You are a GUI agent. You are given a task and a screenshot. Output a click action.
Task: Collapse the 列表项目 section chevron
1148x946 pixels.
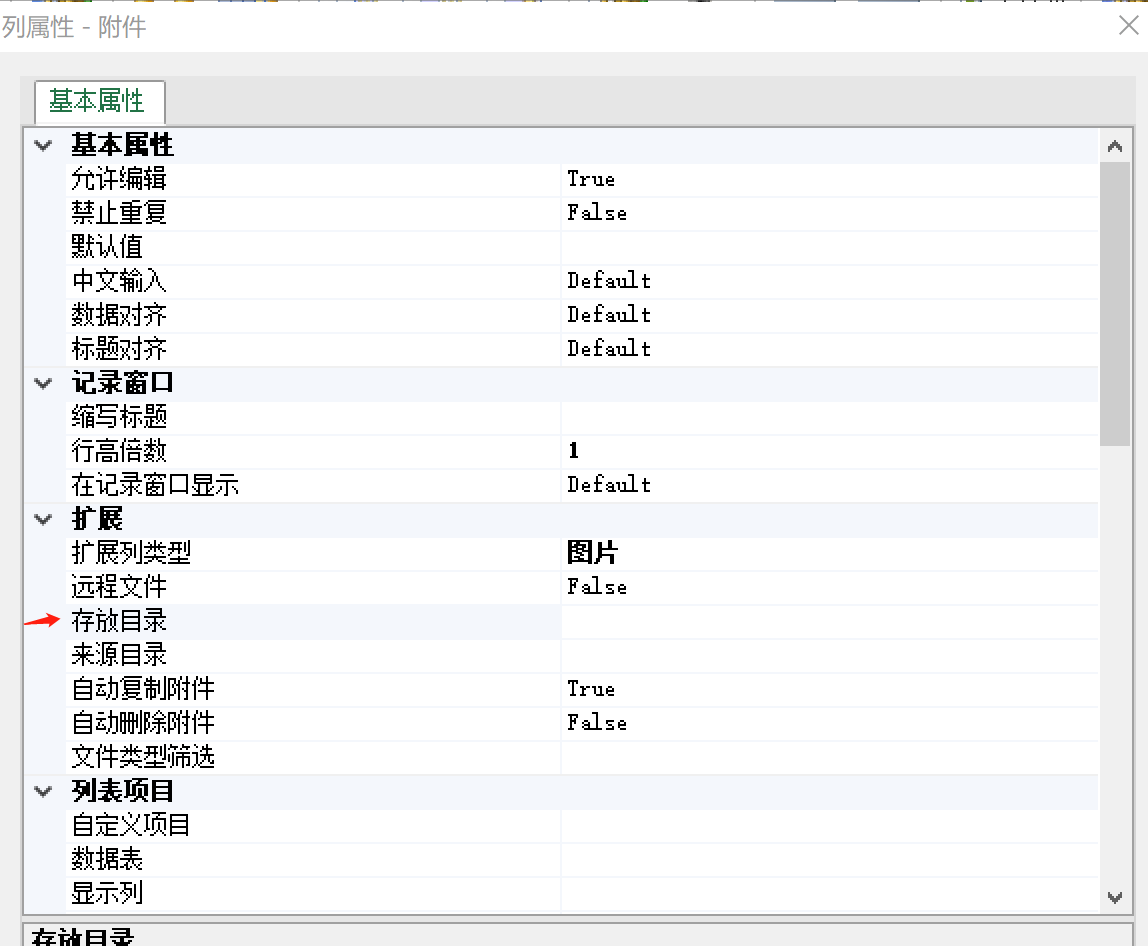43,791
